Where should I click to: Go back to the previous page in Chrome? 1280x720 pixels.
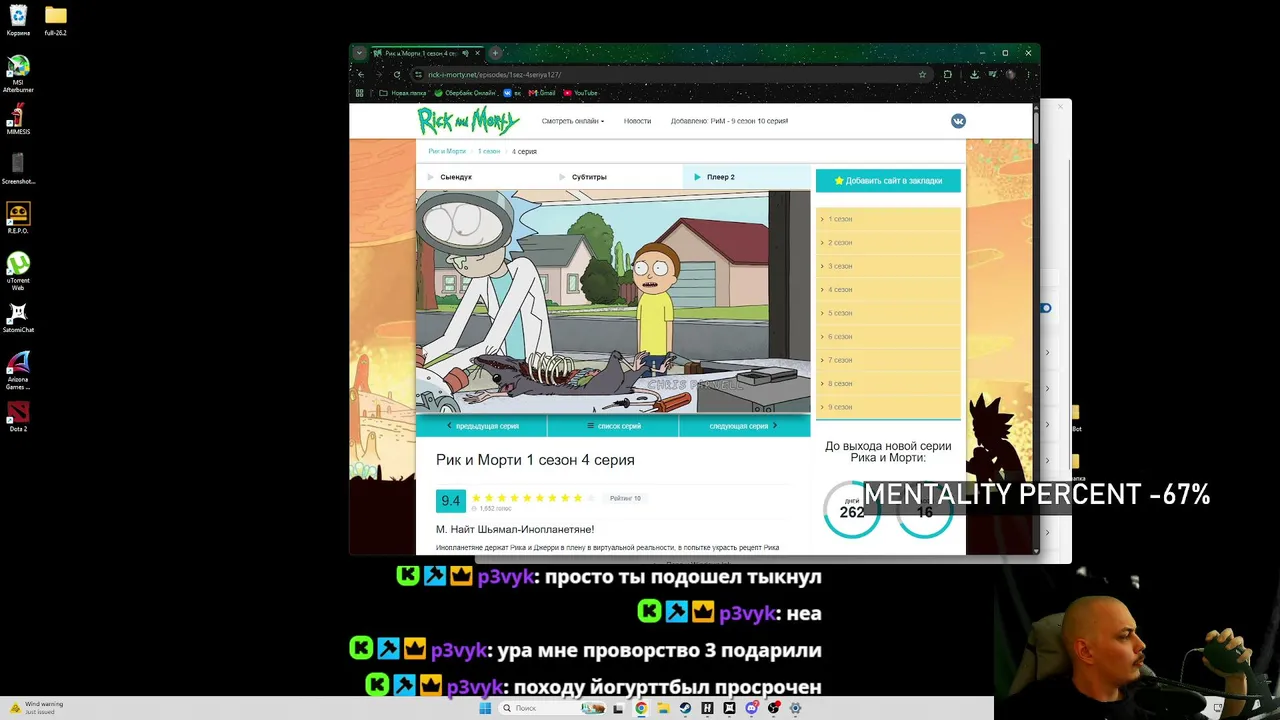click(x=362, y=74)
